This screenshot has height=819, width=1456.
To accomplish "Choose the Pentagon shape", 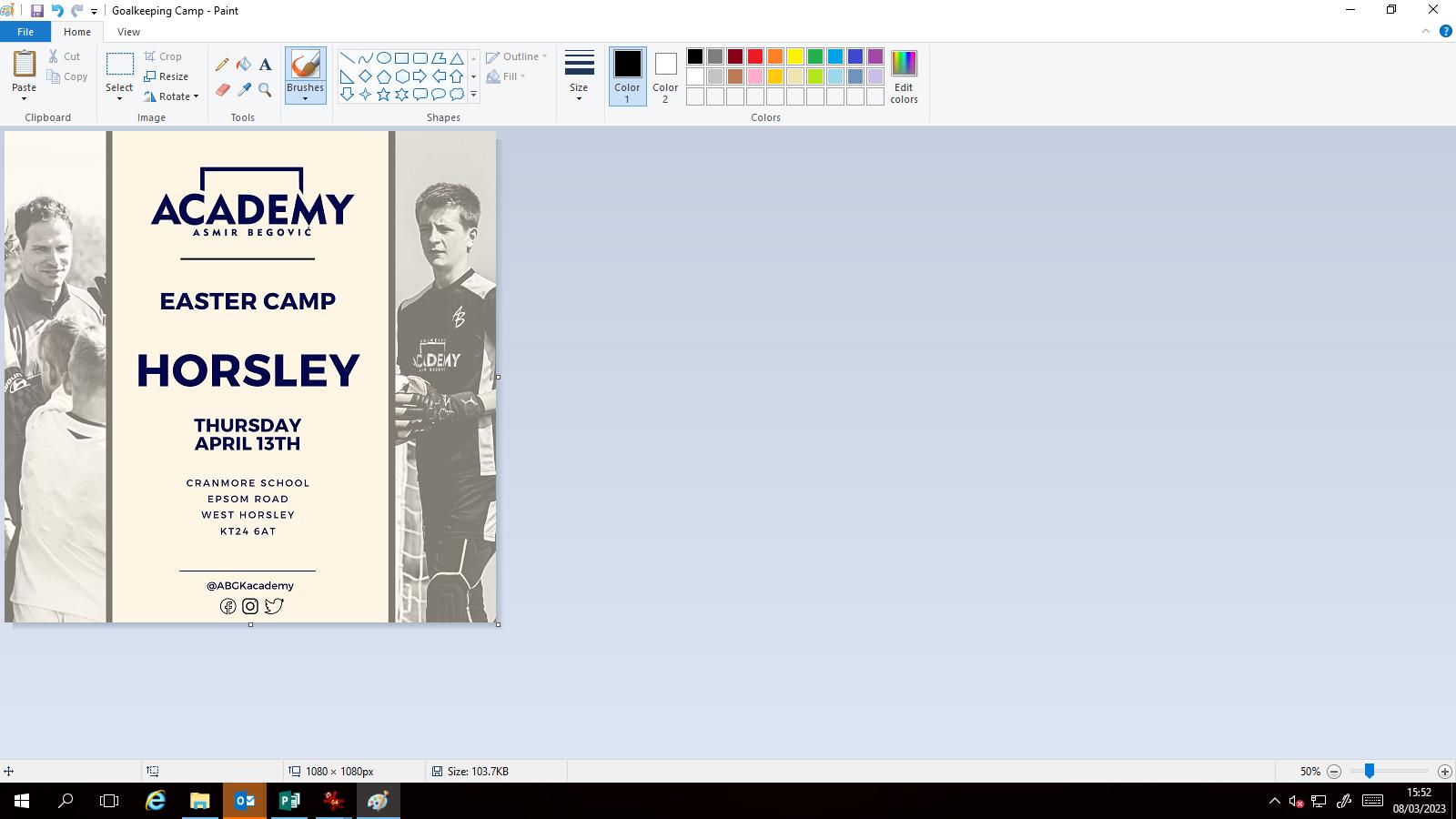I will 383,76.
